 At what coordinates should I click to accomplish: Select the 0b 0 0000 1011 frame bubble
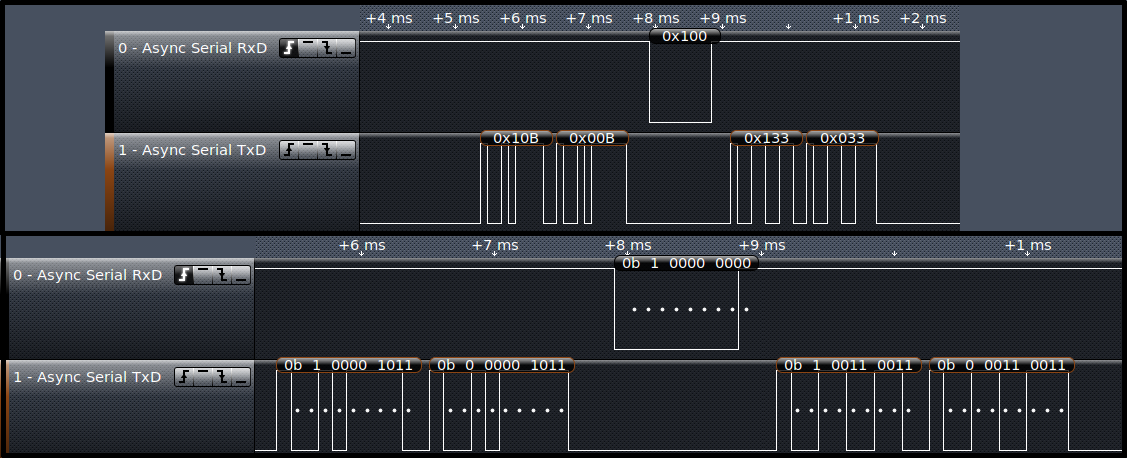pyautogui.click(x=502, y=365)
